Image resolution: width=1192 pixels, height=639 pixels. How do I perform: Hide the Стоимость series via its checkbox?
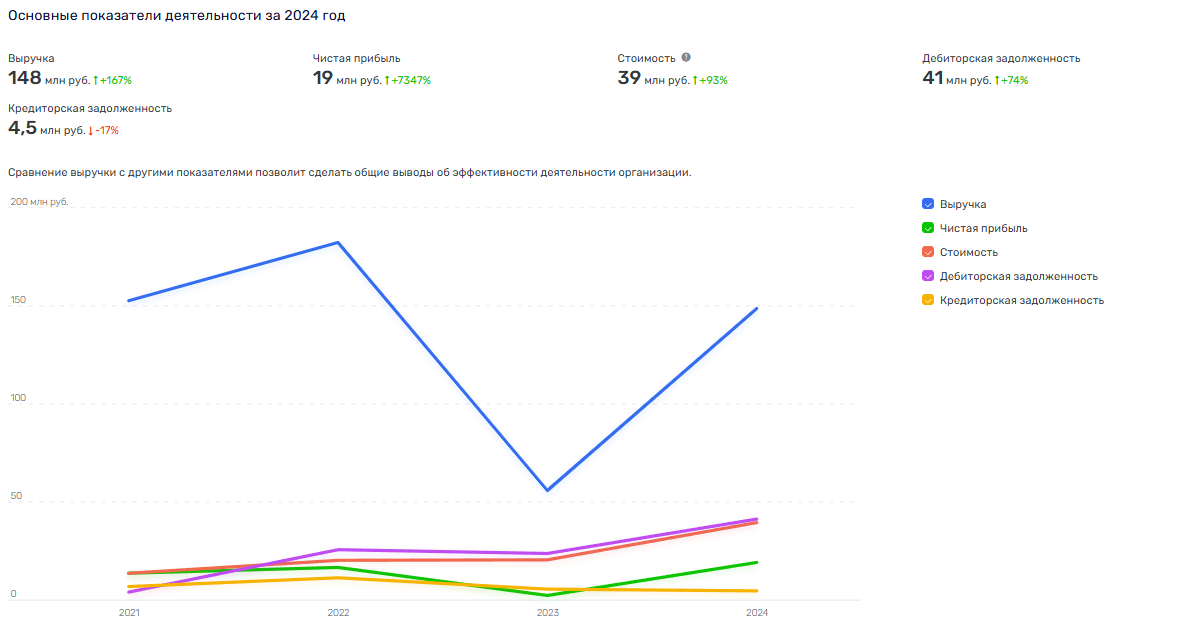pyautogui.click(x=928, y=252)
